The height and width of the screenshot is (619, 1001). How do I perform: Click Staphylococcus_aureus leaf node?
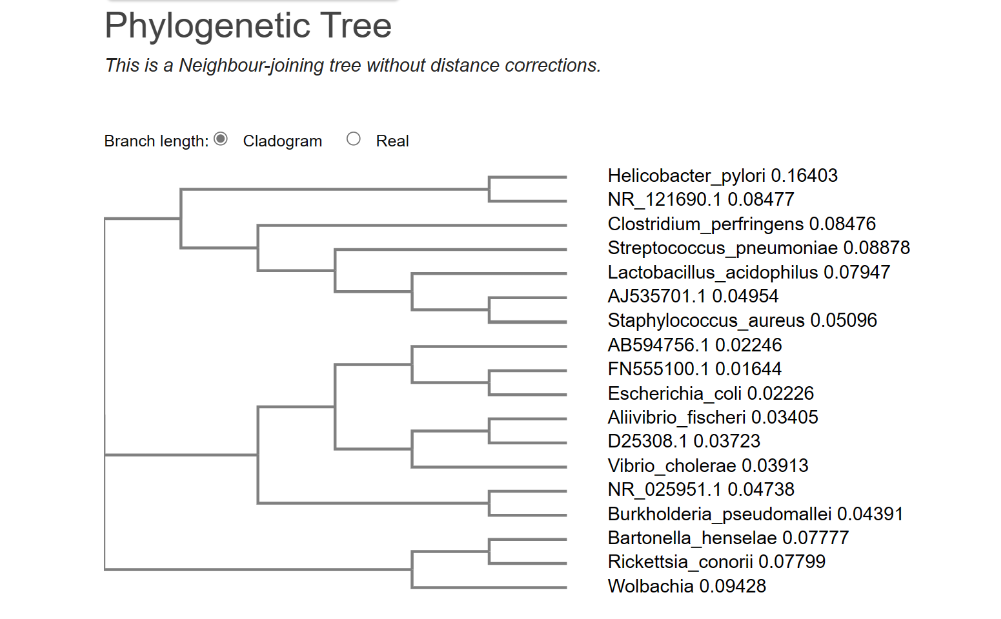click(740, 320)
